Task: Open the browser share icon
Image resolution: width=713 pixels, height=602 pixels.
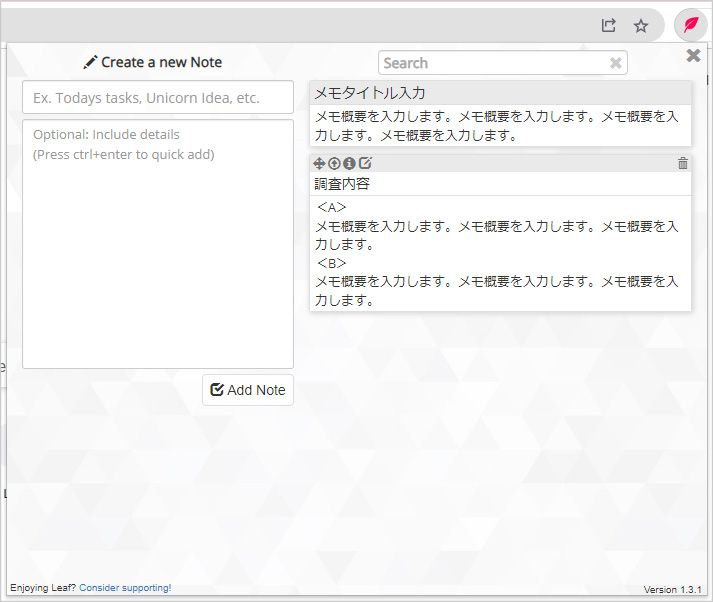Action: pos(608,25)
